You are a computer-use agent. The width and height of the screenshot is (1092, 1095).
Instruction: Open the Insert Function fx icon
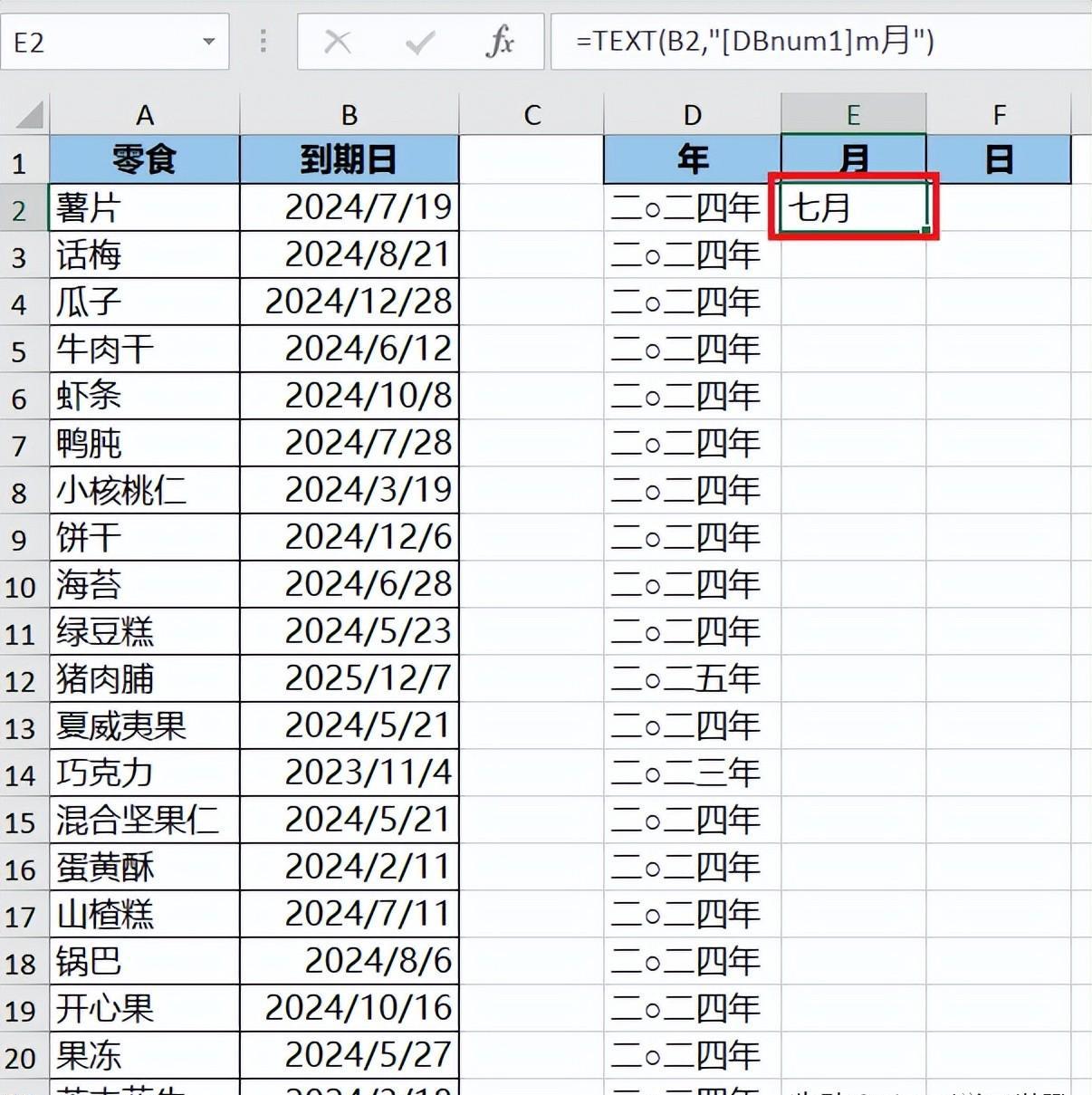point(500,42)
